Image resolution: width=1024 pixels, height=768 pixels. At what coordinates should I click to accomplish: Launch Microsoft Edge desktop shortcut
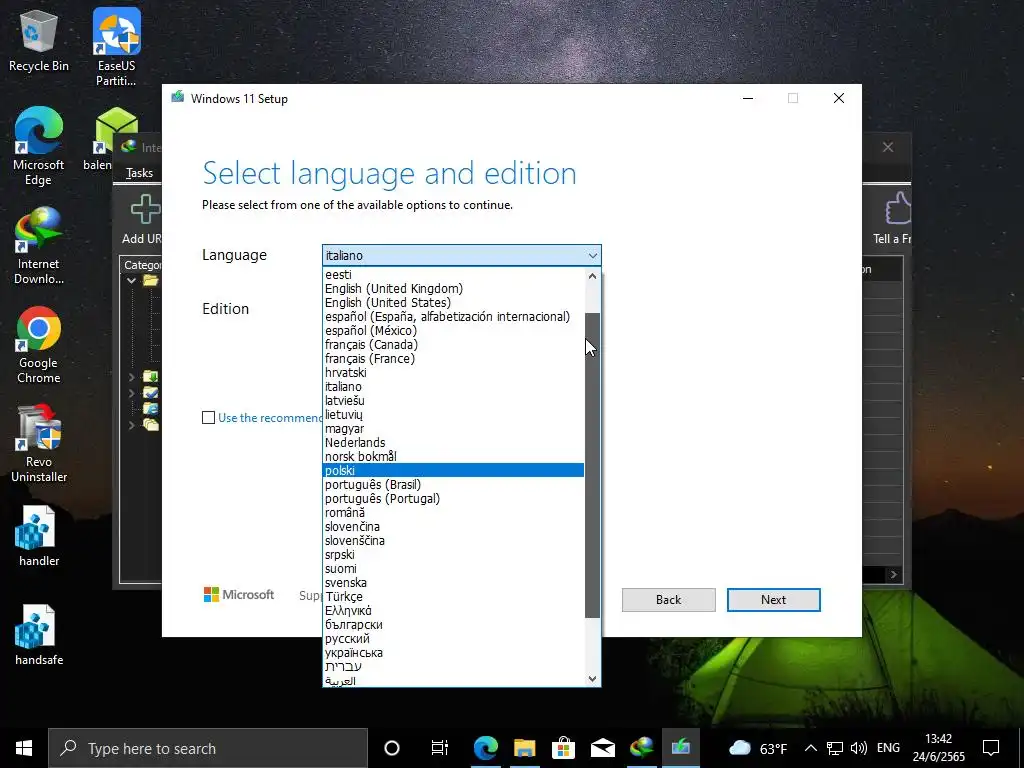point(39,146)
